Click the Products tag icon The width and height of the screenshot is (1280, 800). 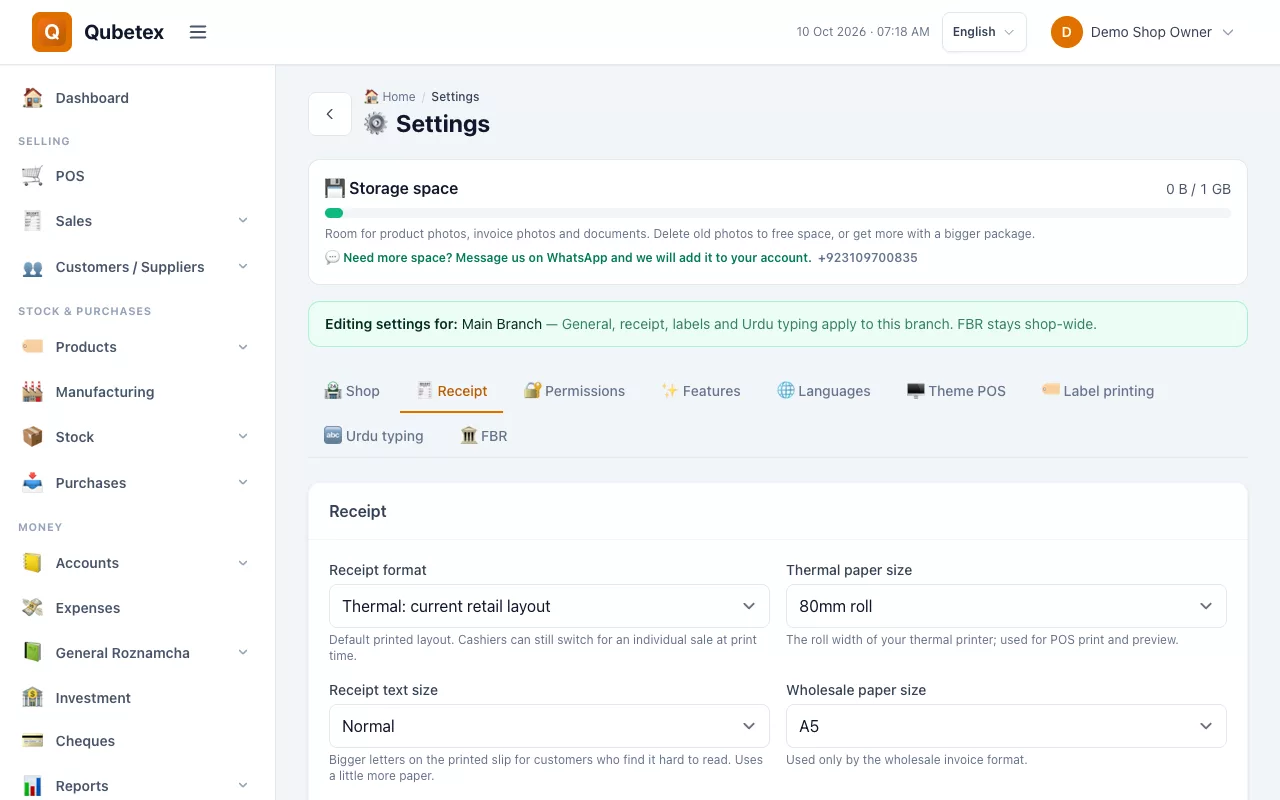33,347
